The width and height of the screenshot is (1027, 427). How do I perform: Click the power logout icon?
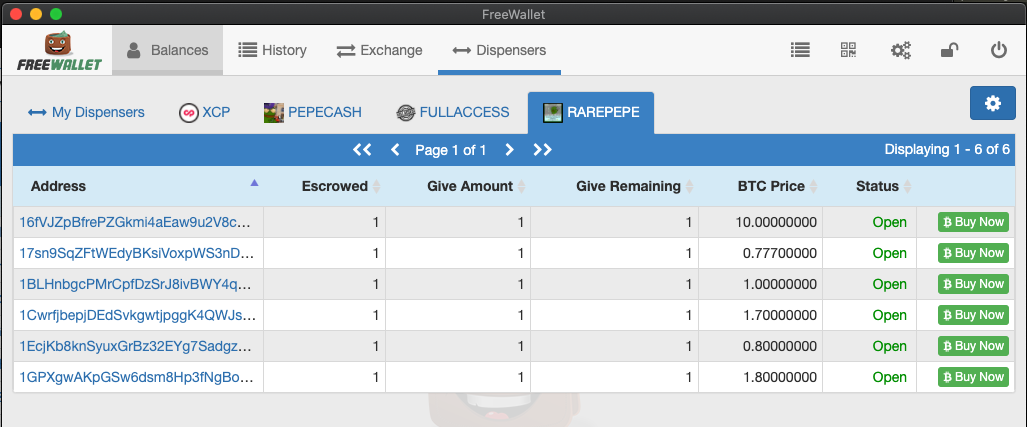coord(998,50)
